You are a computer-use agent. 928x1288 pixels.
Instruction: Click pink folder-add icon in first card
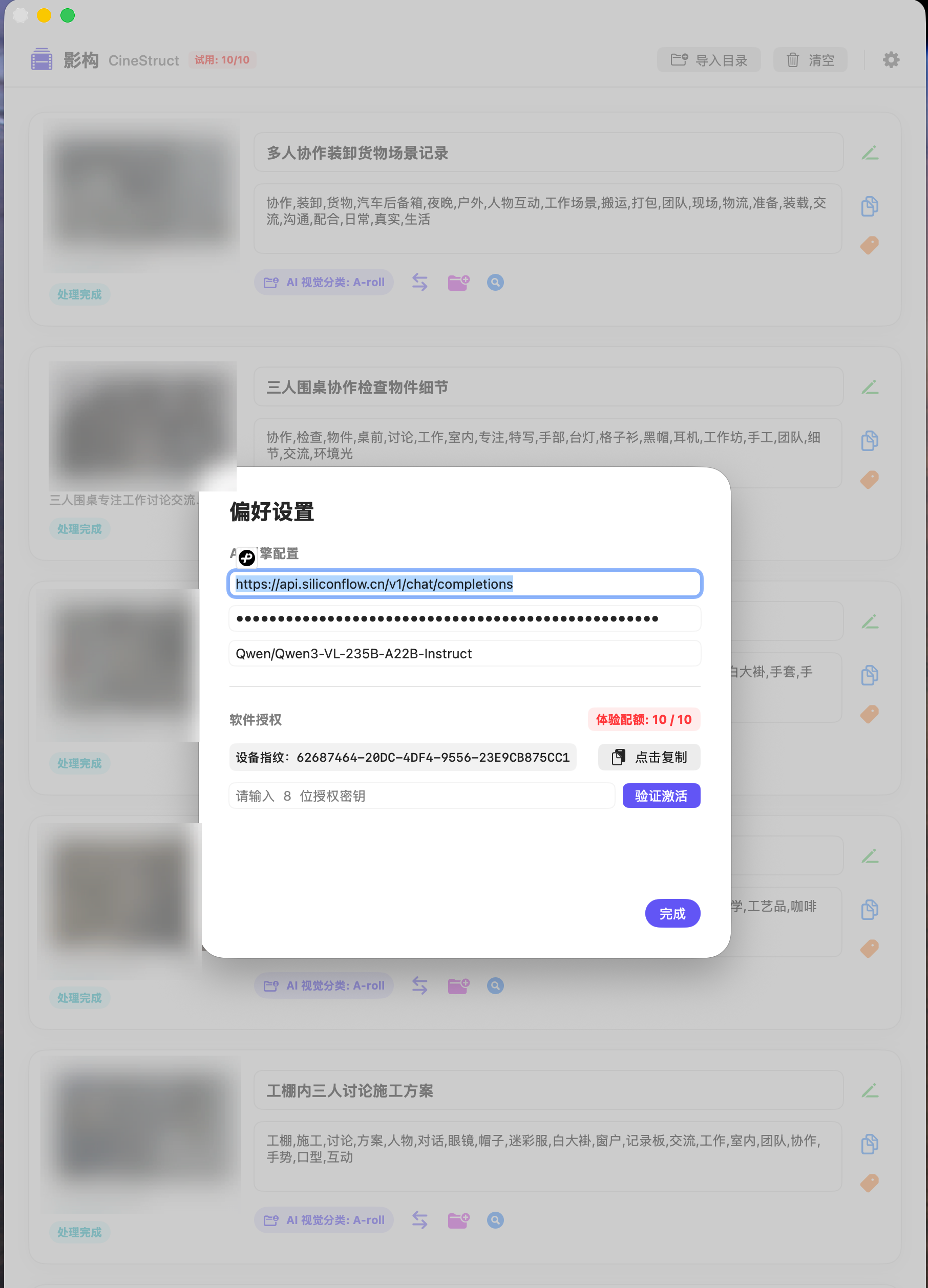[458, 282]
